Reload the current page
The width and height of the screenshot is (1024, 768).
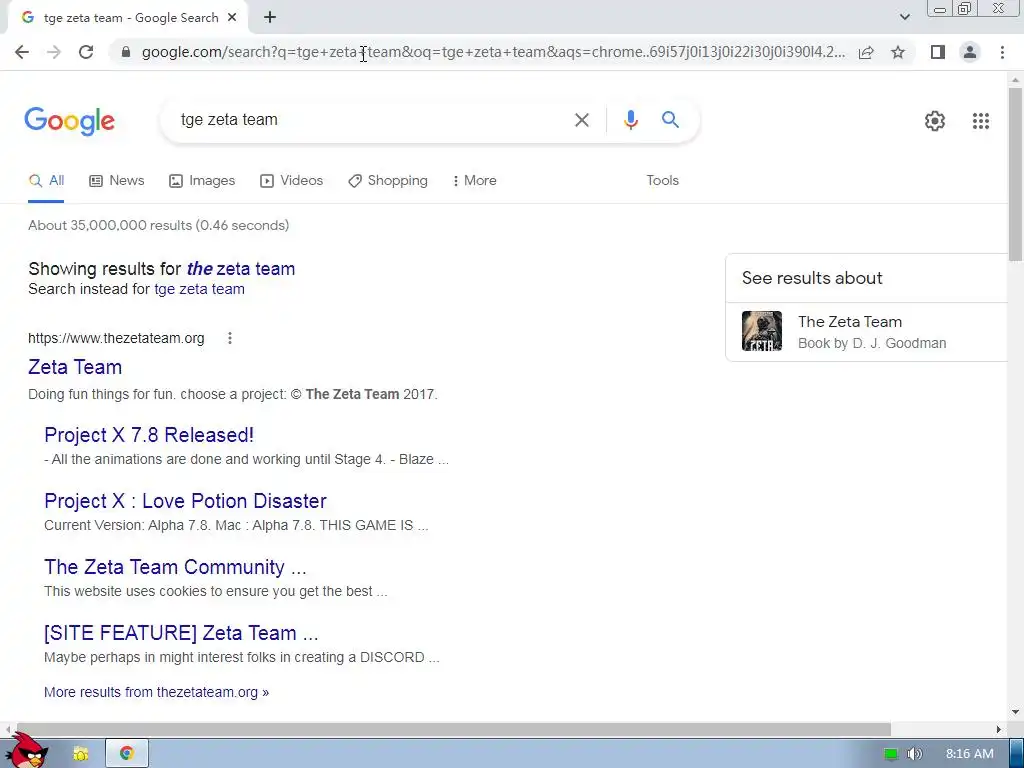click(86, 52)
